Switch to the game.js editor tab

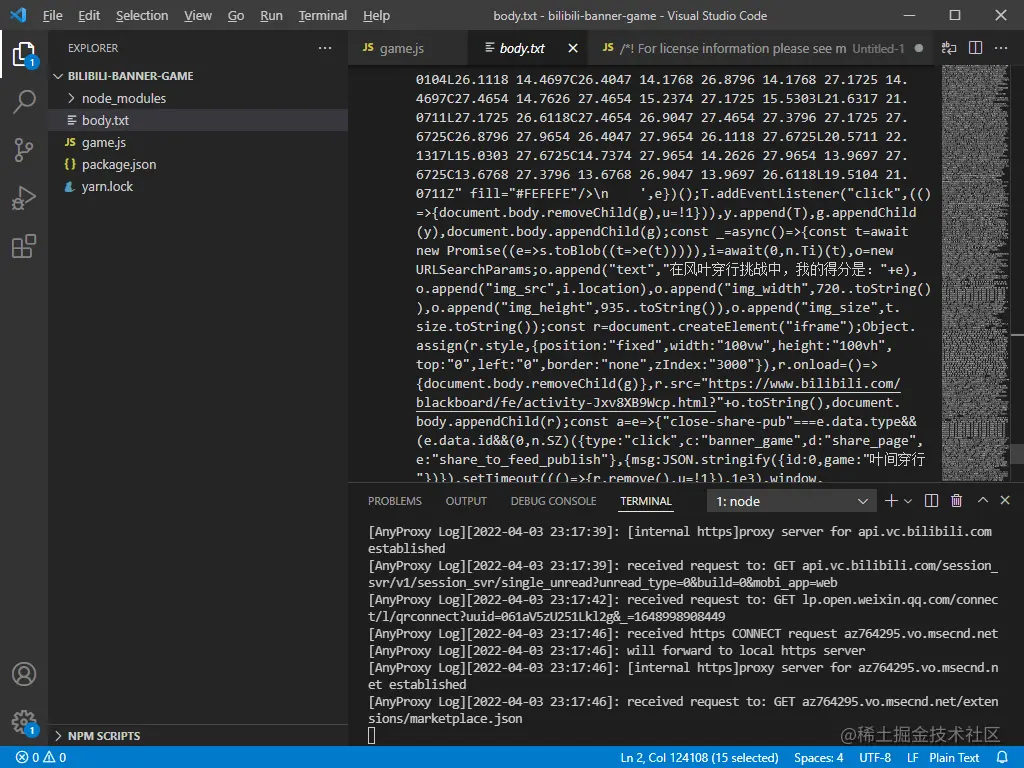pyautogui.click(x=408, y=48)
